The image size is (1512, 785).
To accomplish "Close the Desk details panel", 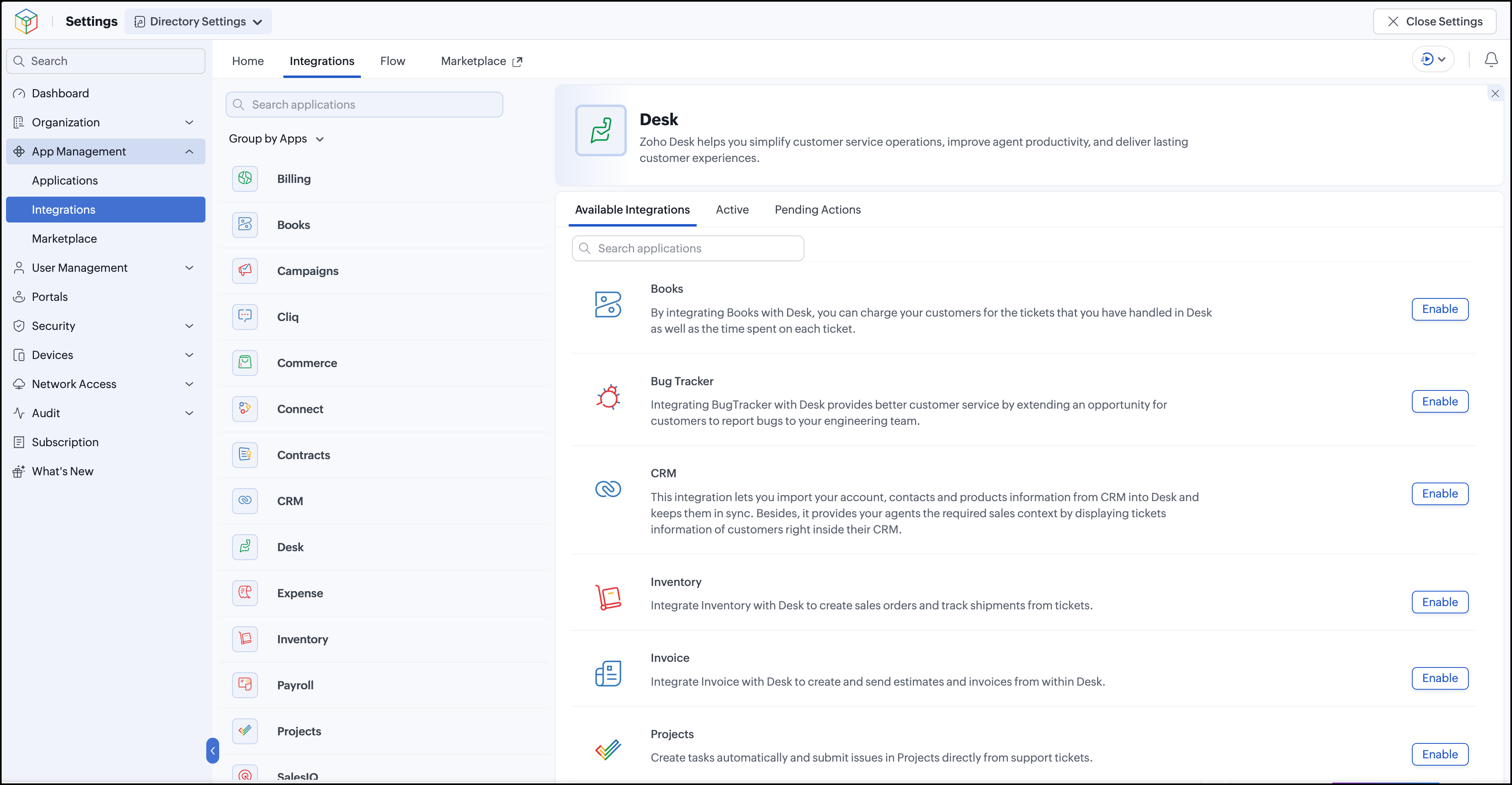I will coord(1495,94).
